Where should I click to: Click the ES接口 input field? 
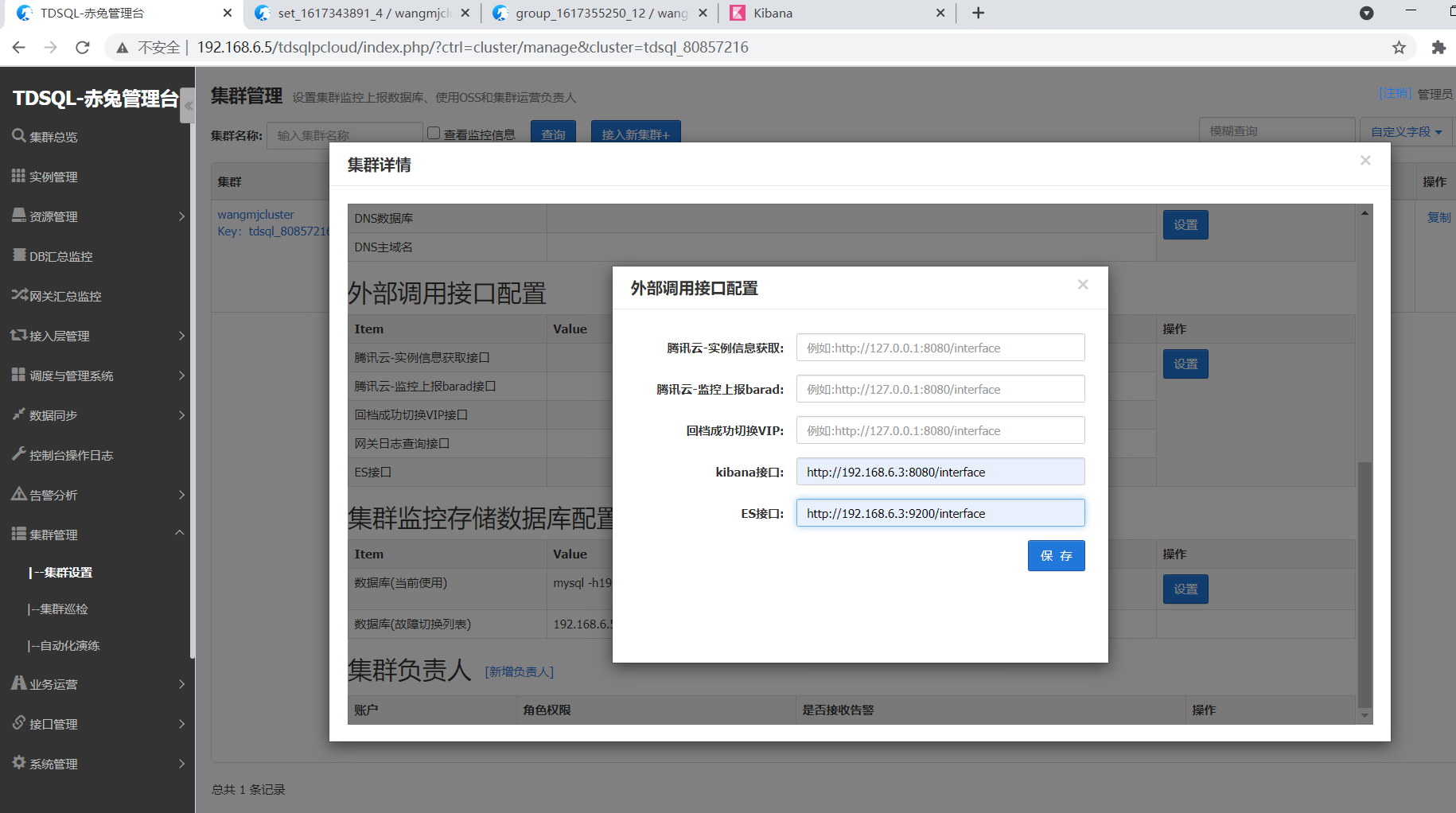(940, 513)
